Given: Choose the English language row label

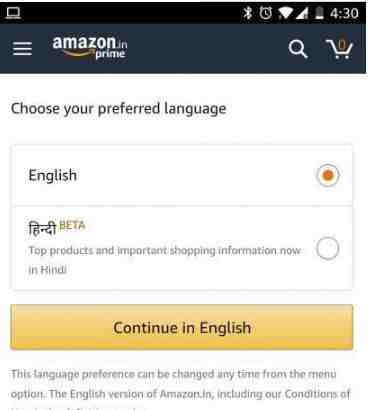Looking at the screenshot, I should [53, 175].
